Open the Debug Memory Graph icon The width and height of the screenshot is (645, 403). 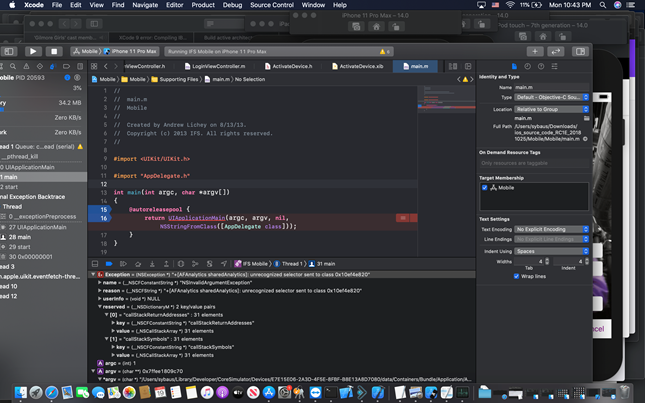195,264
